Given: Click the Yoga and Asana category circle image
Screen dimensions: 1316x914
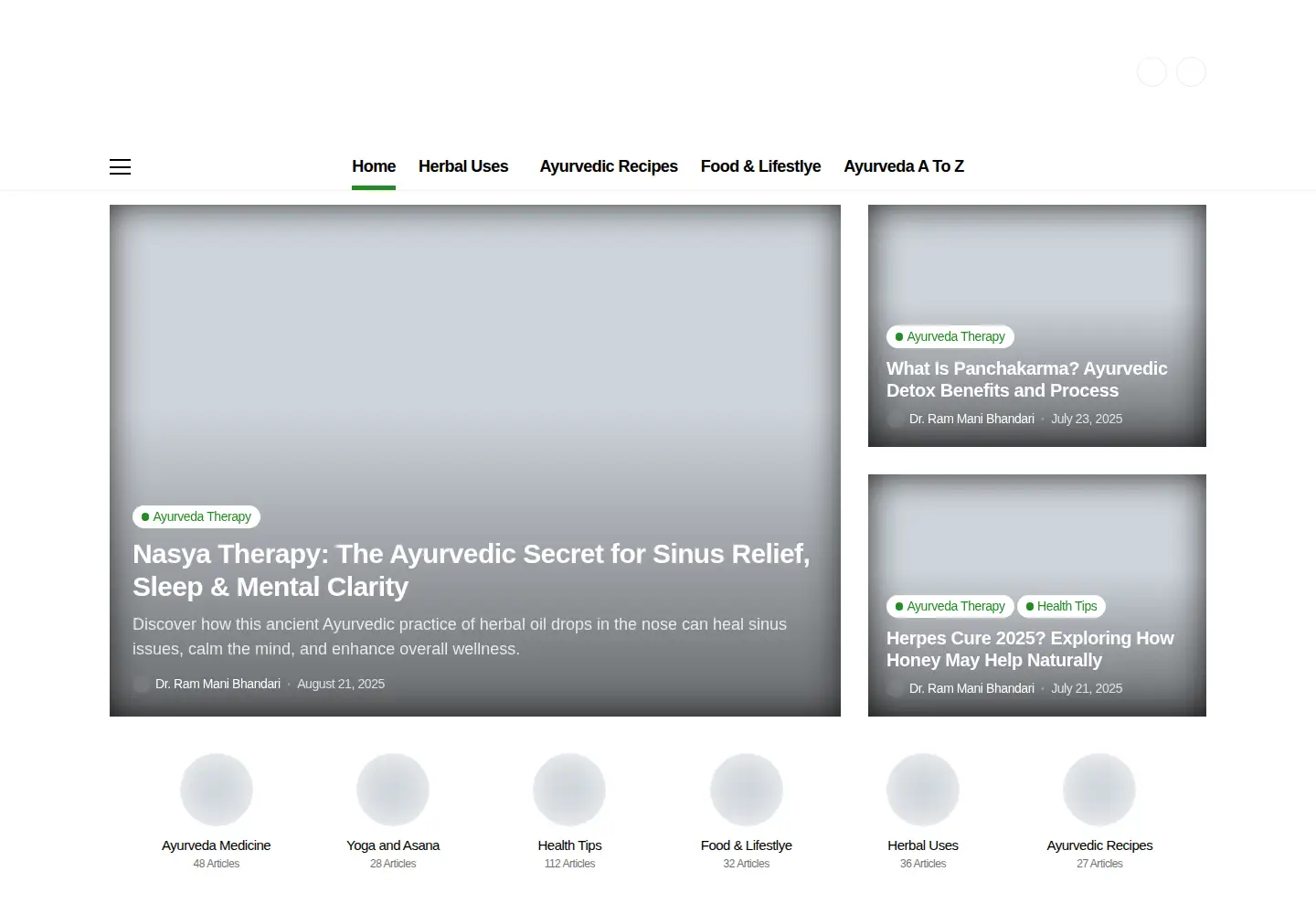Looking at the screenshot, I should (393, 790).
